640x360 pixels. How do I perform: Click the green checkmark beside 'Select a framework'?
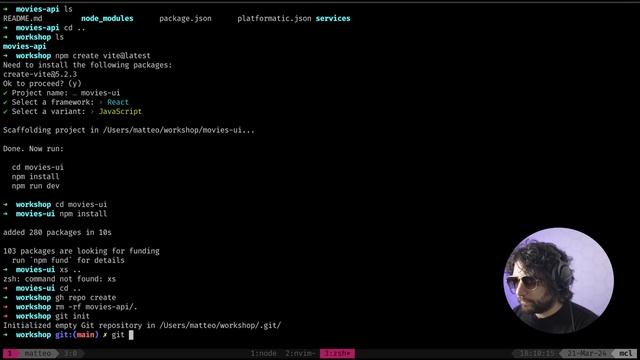(x=5, y=102)
